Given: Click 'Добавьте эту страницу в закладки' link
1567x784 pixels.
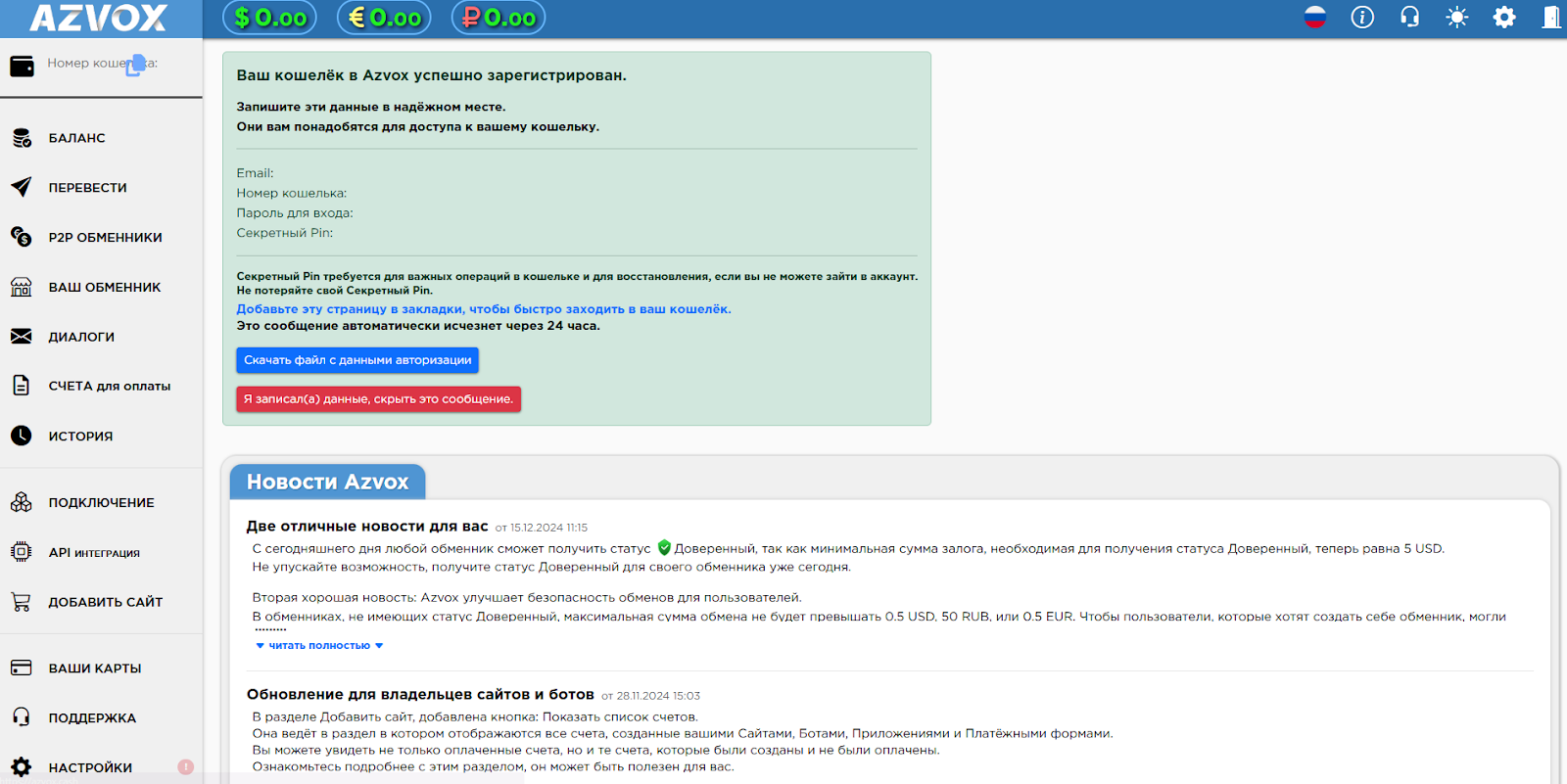Looking at the screenshot, I should (484, 309).
